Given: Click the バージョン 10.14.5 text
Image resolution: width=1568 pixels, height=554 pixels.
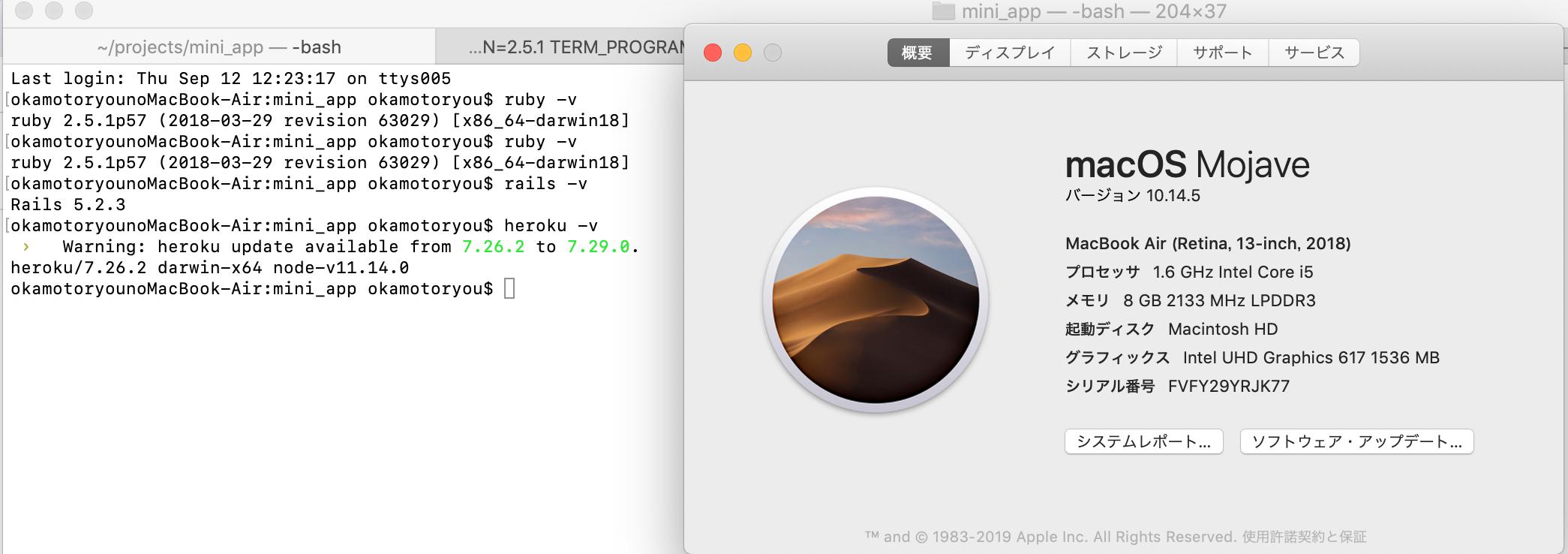Looking at the screenshot, I should [1133, 196].
